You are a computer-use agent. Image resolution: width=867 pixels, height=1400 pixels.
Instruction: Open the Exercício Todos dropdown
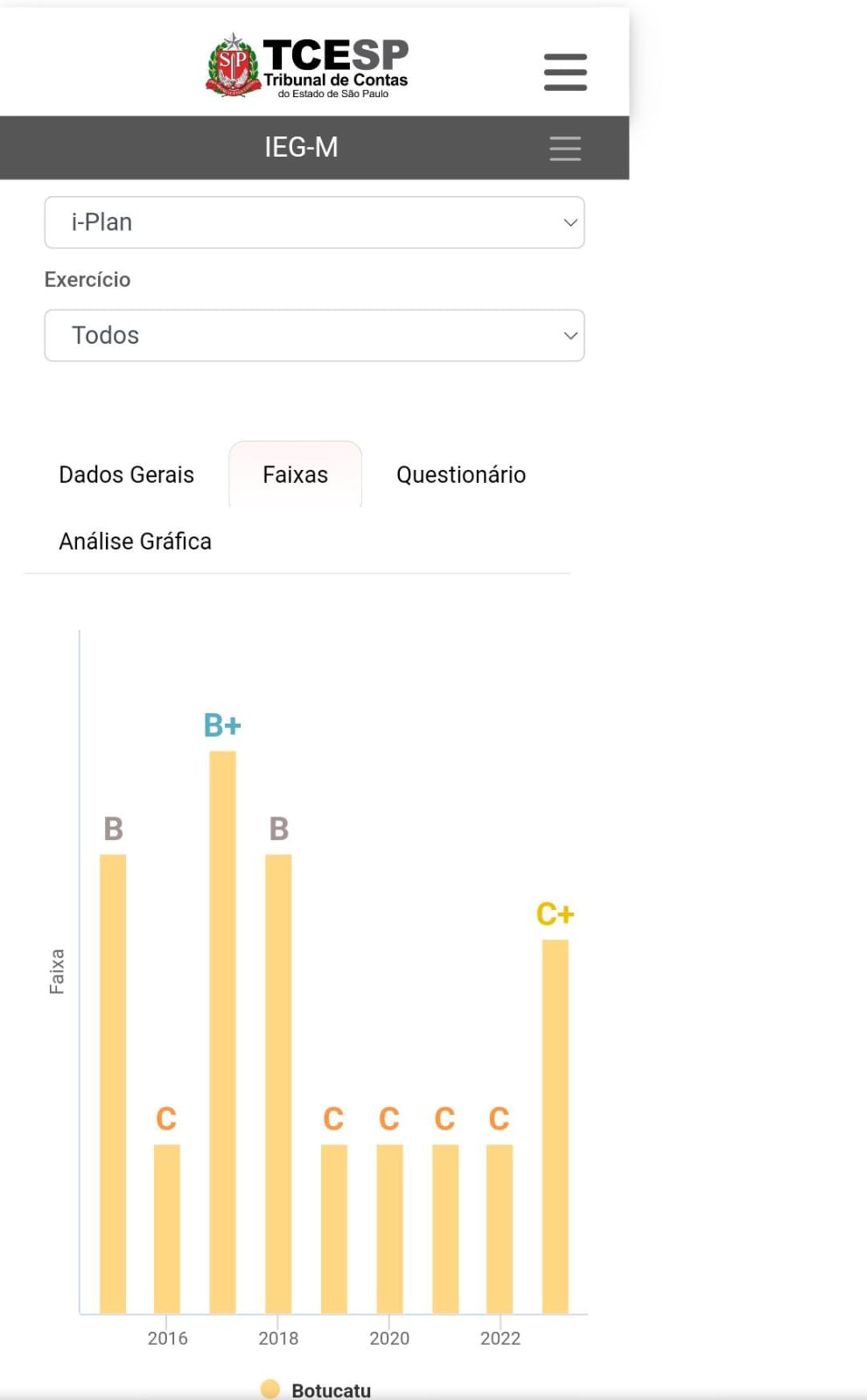314,335
